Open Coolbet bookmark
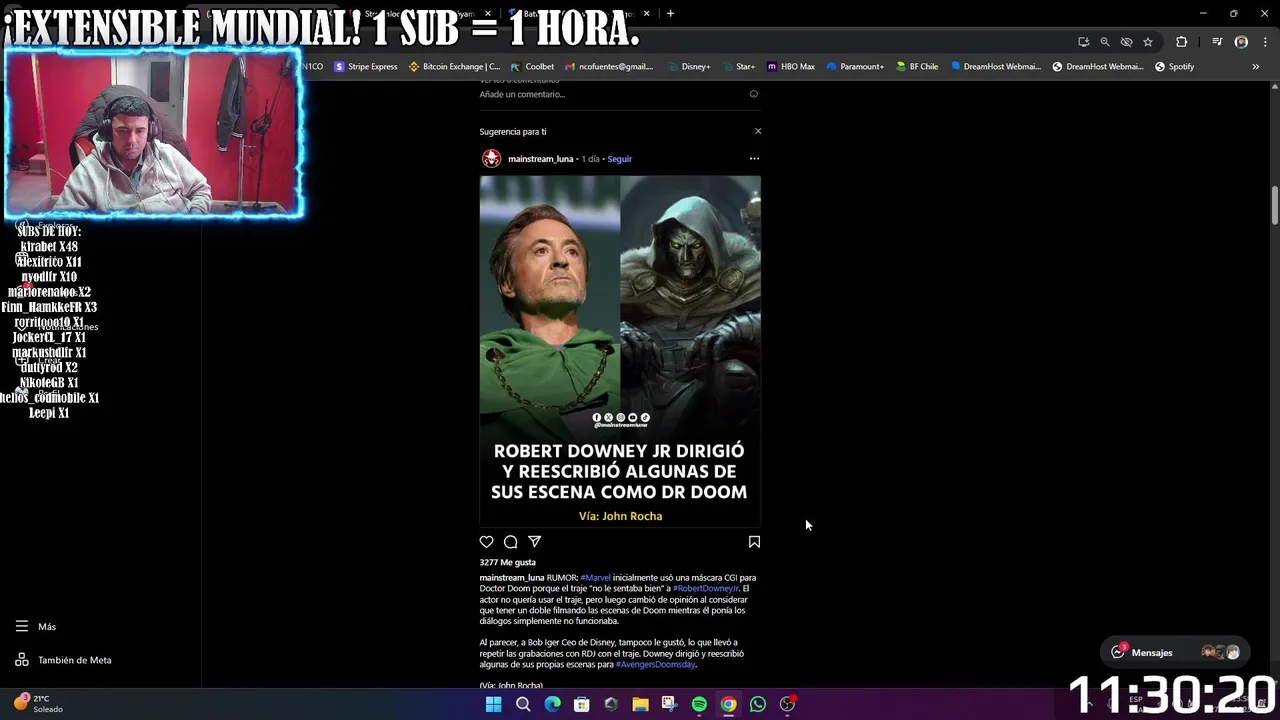The image size is (1280, 720). coord(532,67)
